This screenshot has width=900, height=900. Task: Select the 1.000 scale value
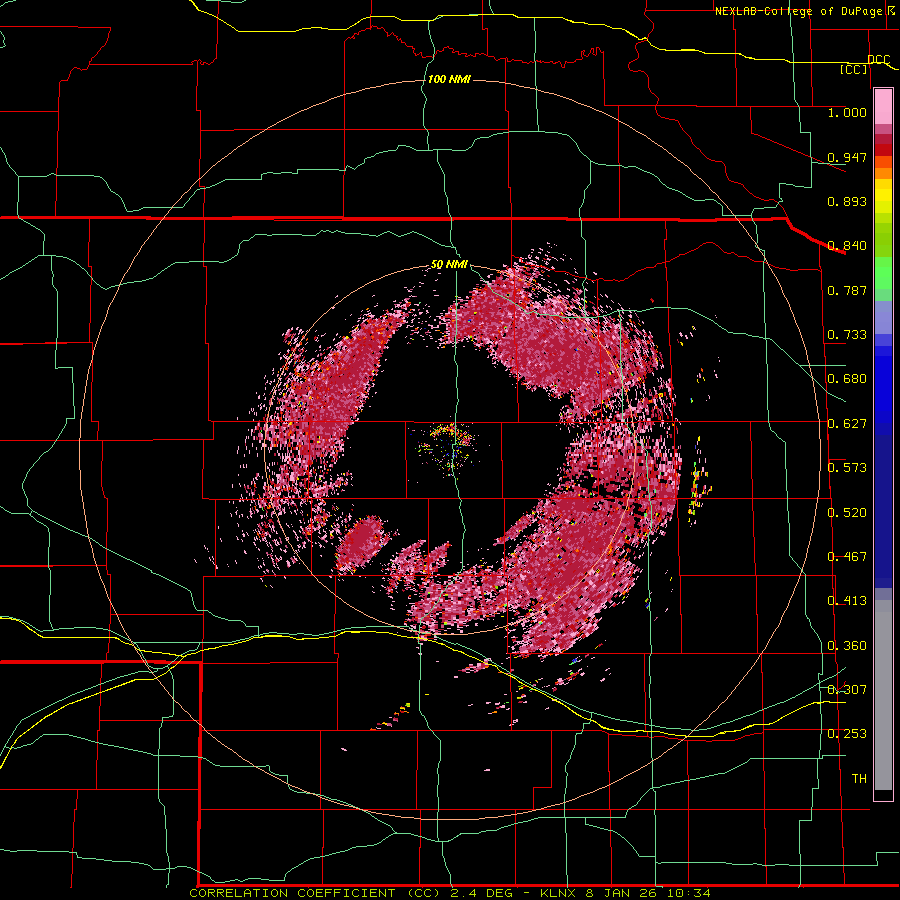(847, 112)
